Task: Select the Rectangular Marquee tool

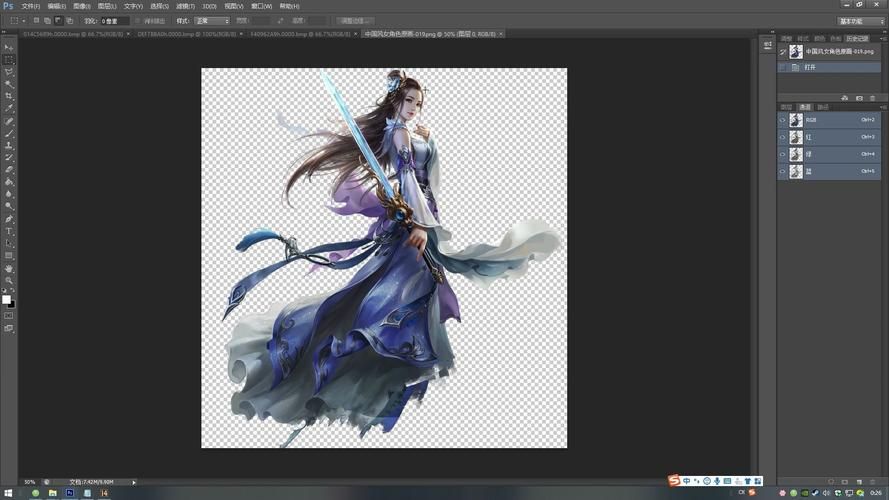Action: tap(9, 60)
